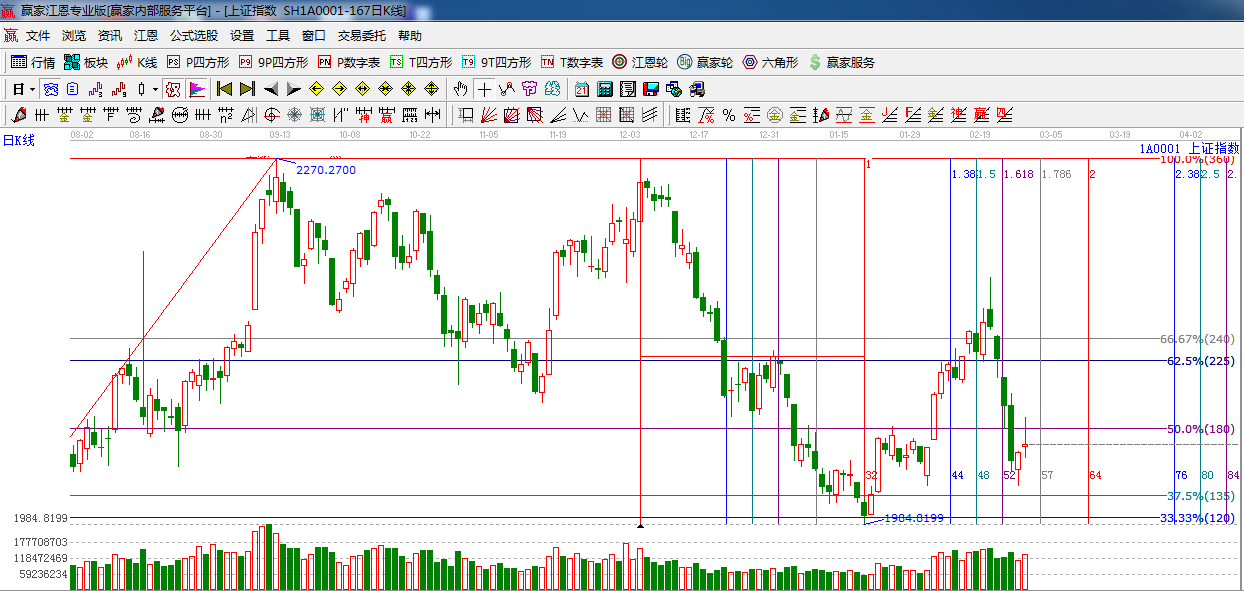Click the 2270.2700 peak price label
Viewport: 1244px width, 591px height.
325,170
